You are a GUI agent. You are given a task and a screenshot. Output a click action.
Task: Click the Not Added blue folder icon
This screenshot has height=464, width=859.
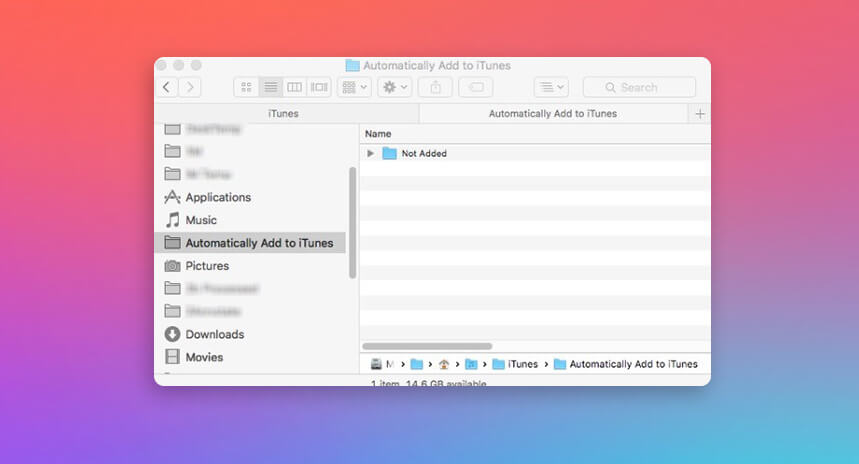point(390,153)
